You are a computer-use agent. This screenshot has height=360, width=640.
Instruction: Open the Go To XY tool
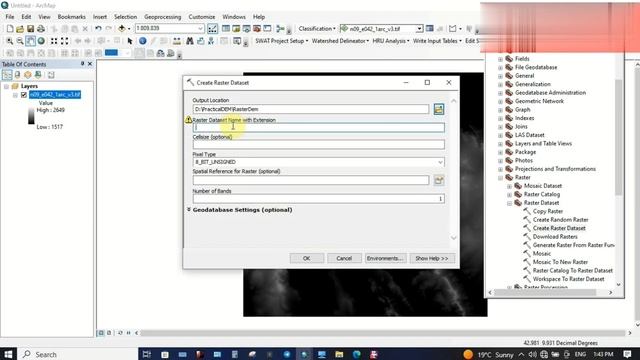coord(211,41)
